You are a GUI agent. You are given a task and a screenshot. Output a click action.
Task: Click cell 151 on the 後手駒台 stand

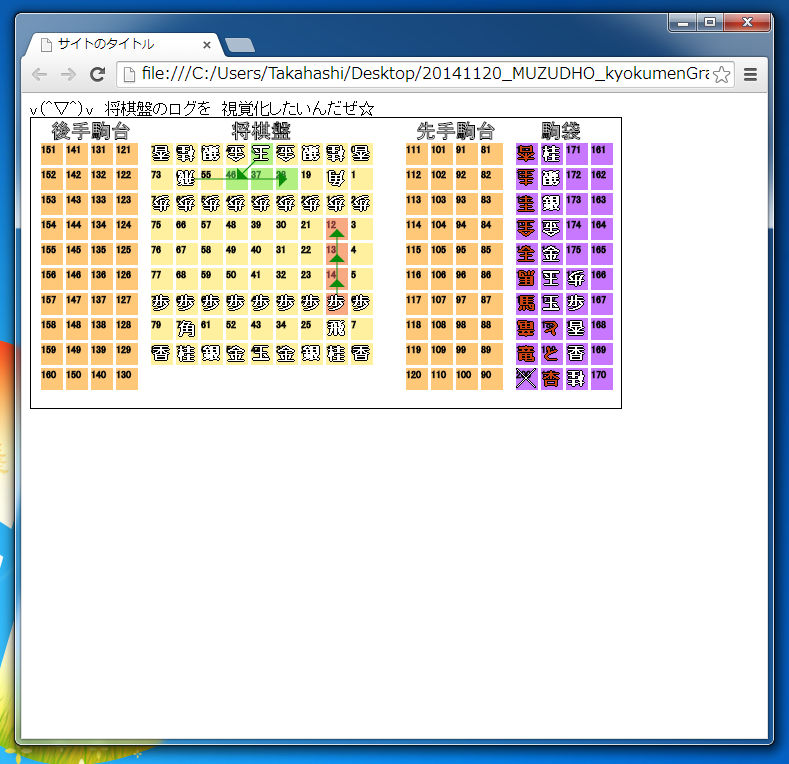tap(51, 154)
